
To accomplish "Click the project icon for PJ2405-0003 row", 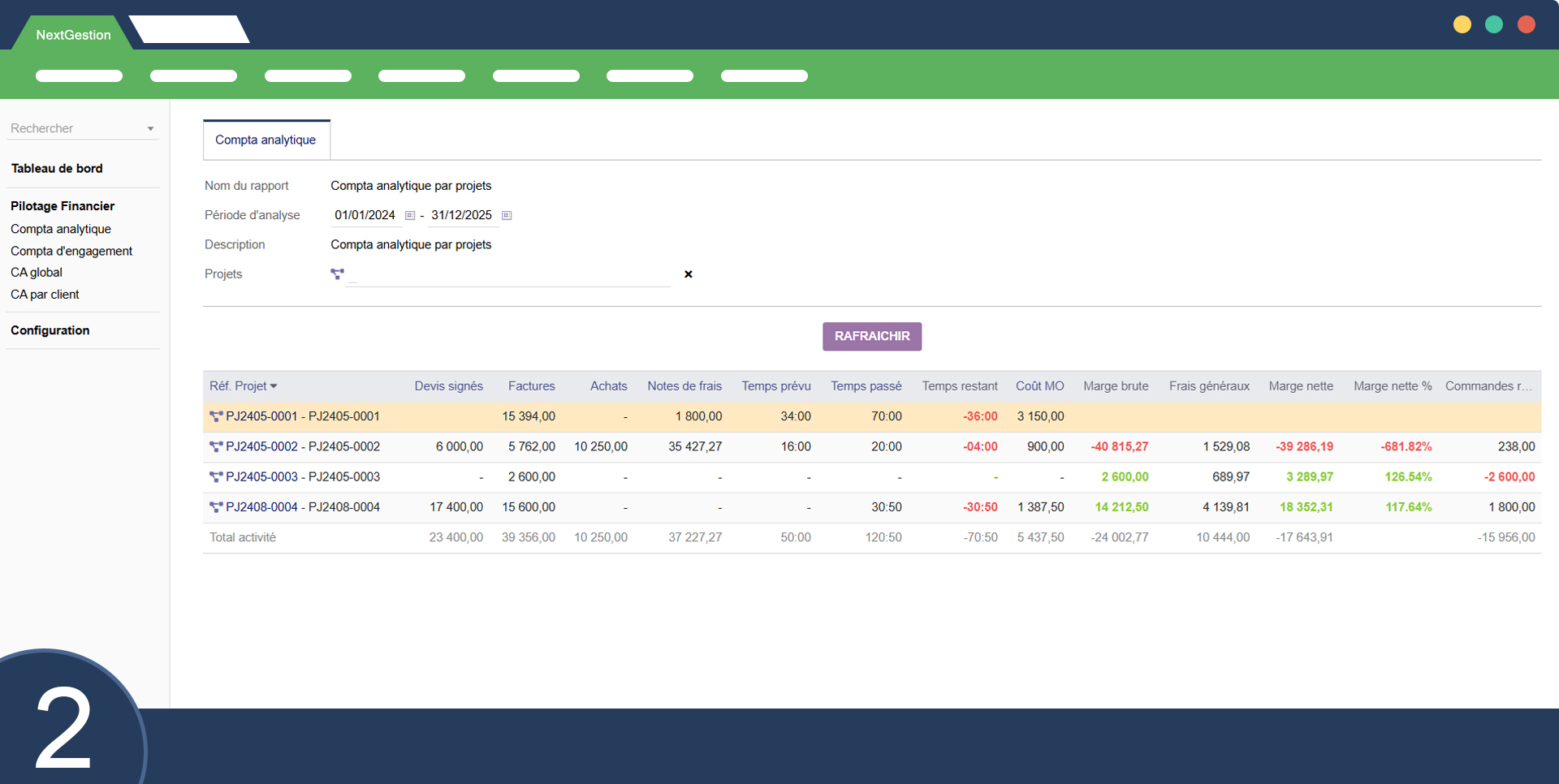I will click(216, 477).
